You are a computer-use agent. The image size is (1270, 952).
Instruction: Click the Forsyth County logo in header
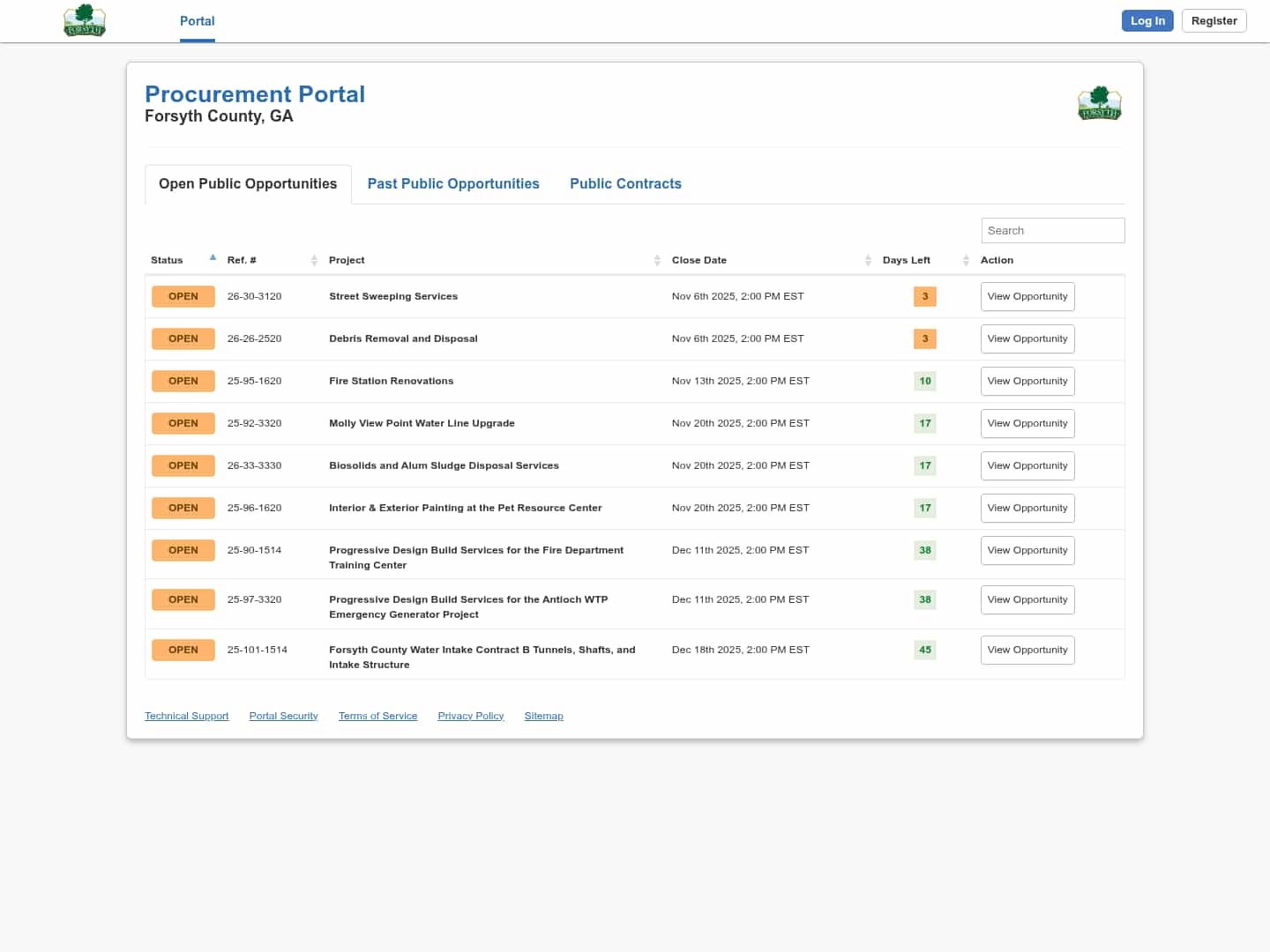85,20
